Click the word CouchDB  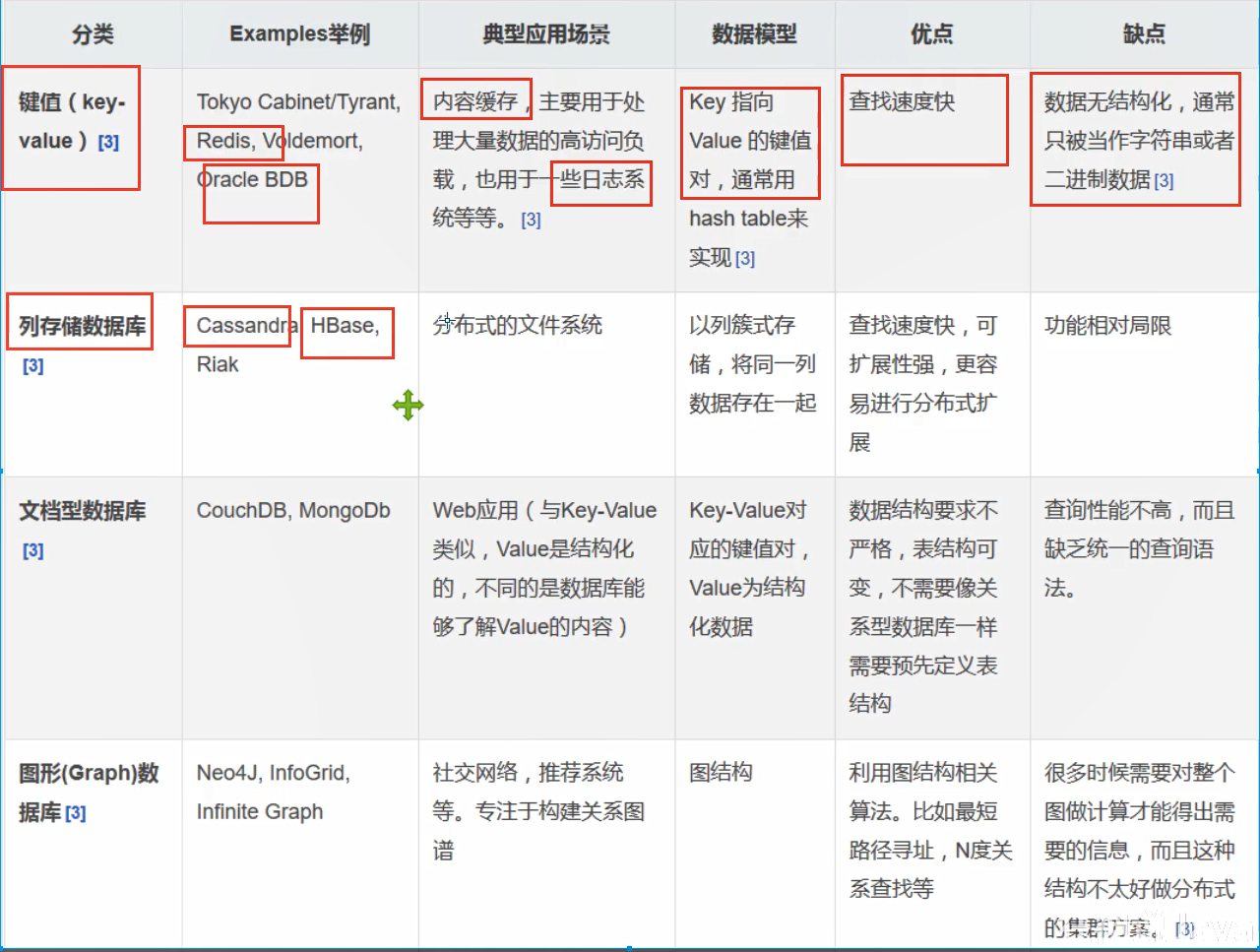coord(242,511)
